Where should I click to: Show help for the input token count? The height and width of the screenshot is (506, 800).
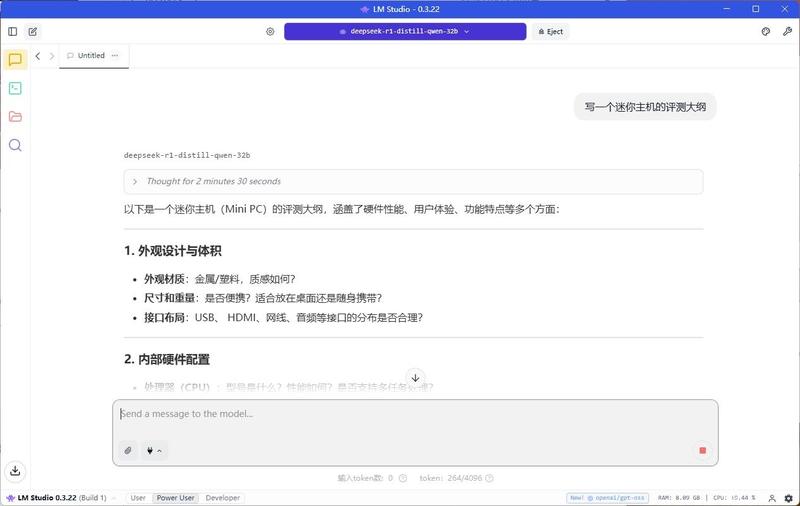tap(403, 478)
